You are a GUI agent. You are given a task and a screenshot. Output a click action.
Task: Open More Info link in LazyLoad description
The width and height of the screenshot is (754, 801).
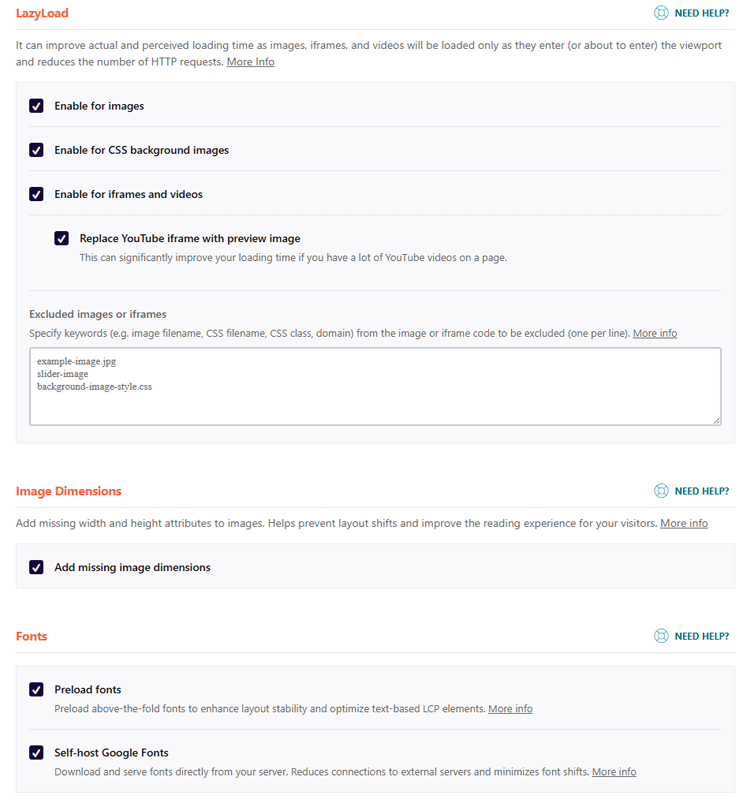pyautogui.click(x=250, y=62)
